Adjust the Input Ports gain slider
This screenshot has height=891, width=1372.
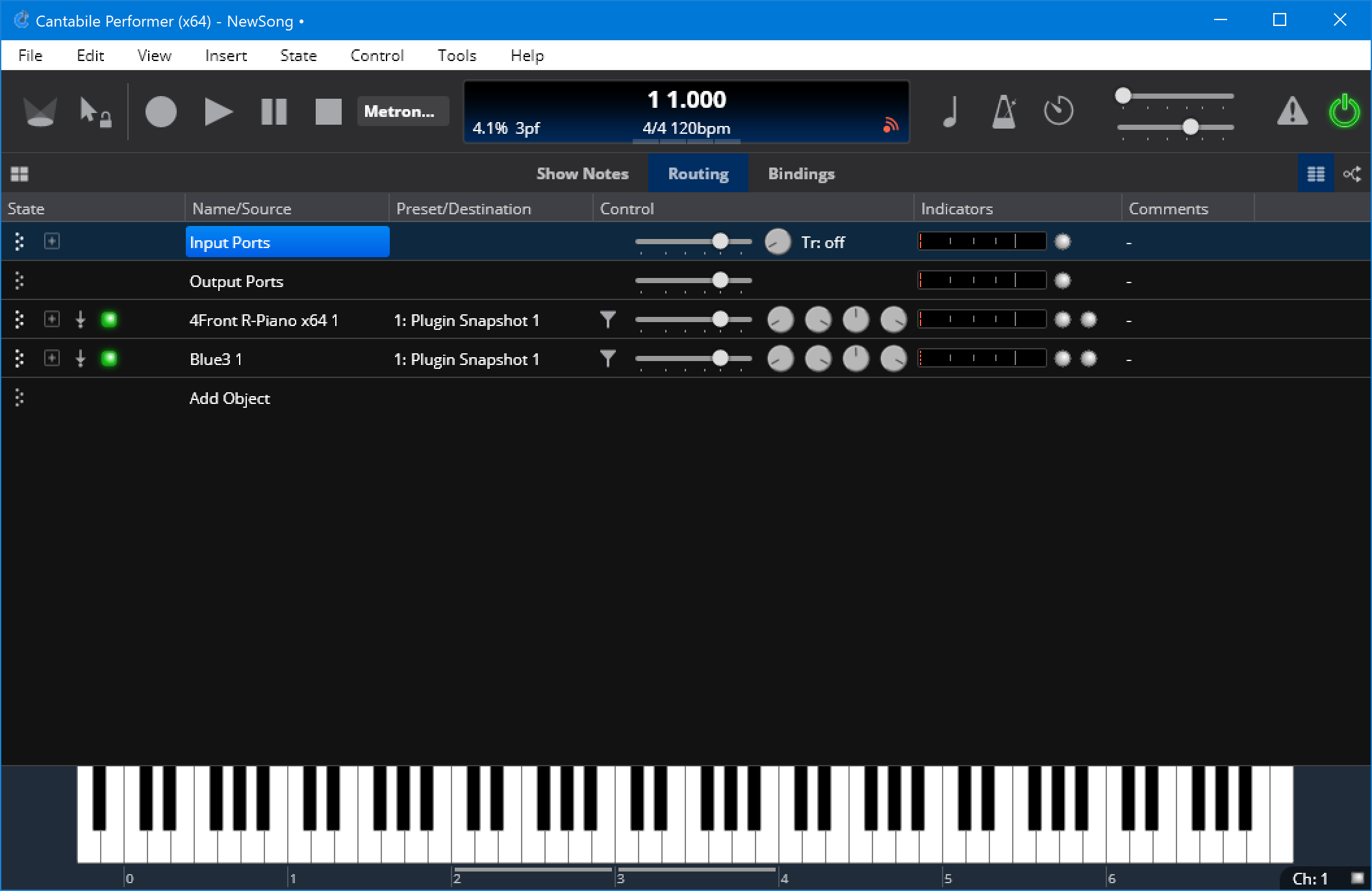pos(693,242)
